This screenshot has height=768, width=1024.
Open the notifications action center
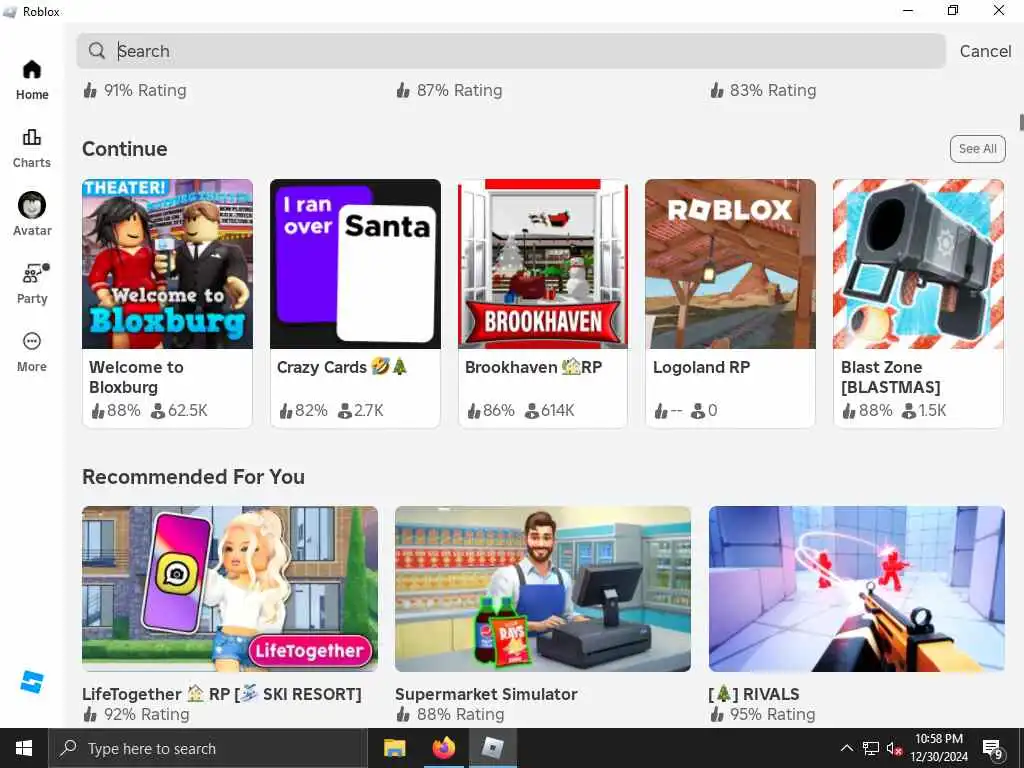tap(993, 749)
